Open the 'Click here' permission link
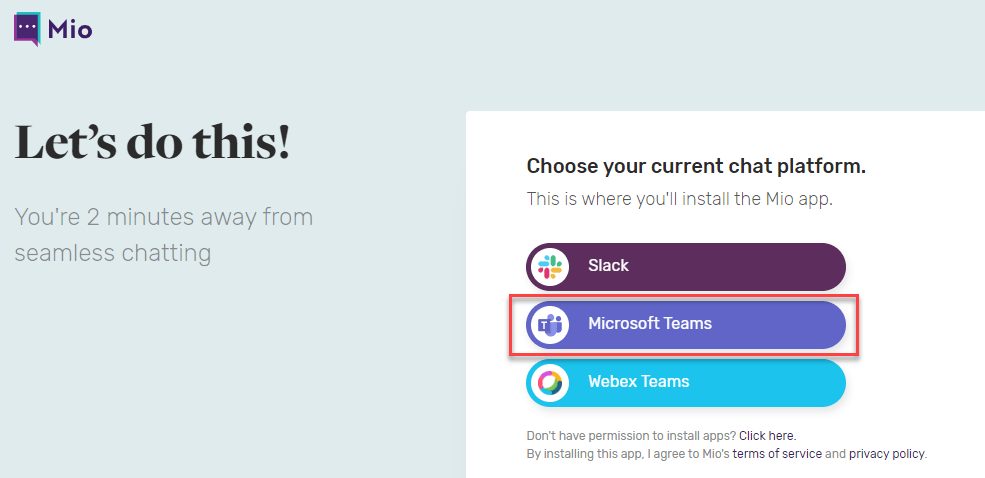The image size is (985, 478). pos(766,436)
